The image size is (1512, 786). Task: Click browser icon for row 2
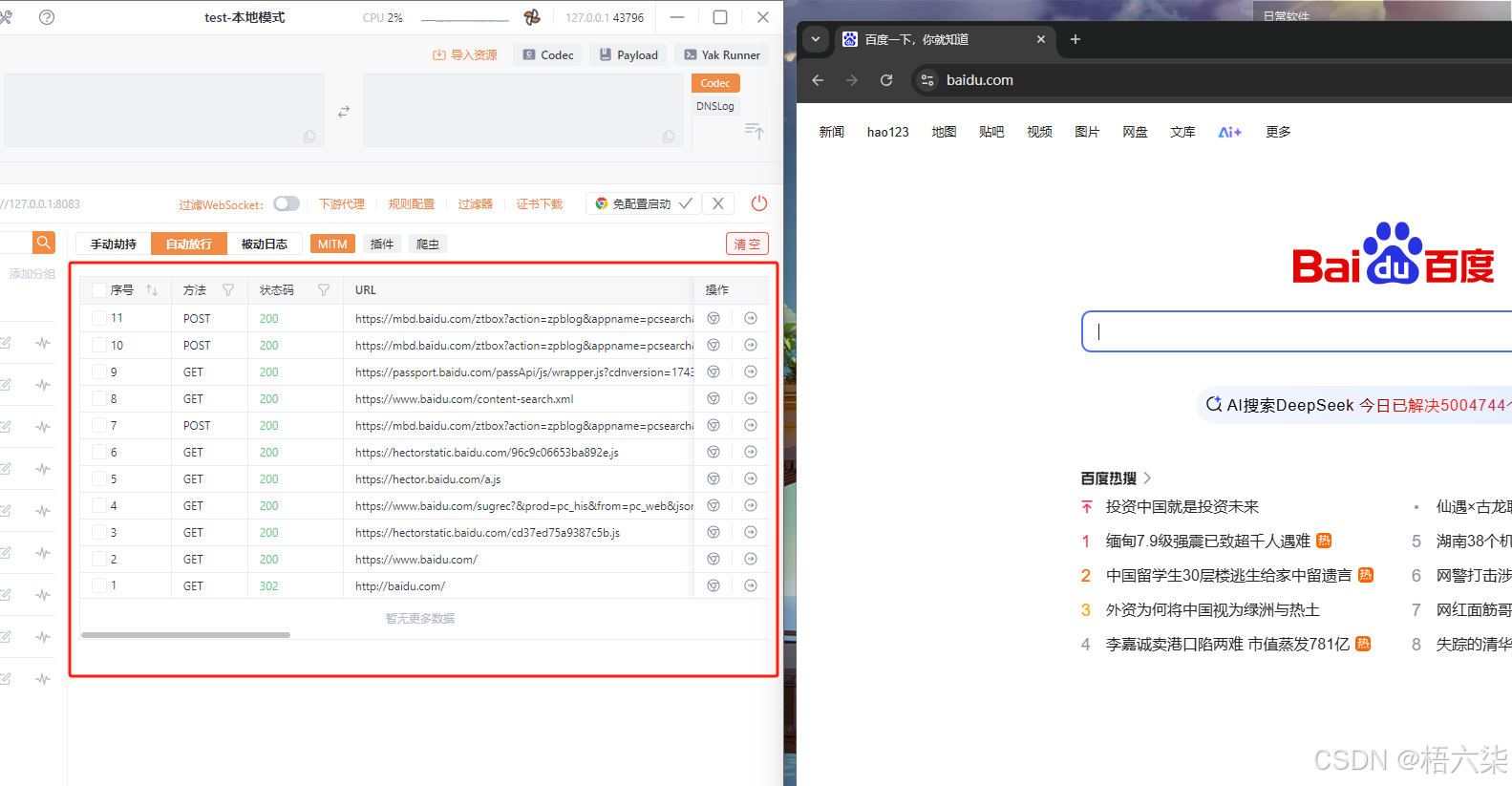(713, 559)
